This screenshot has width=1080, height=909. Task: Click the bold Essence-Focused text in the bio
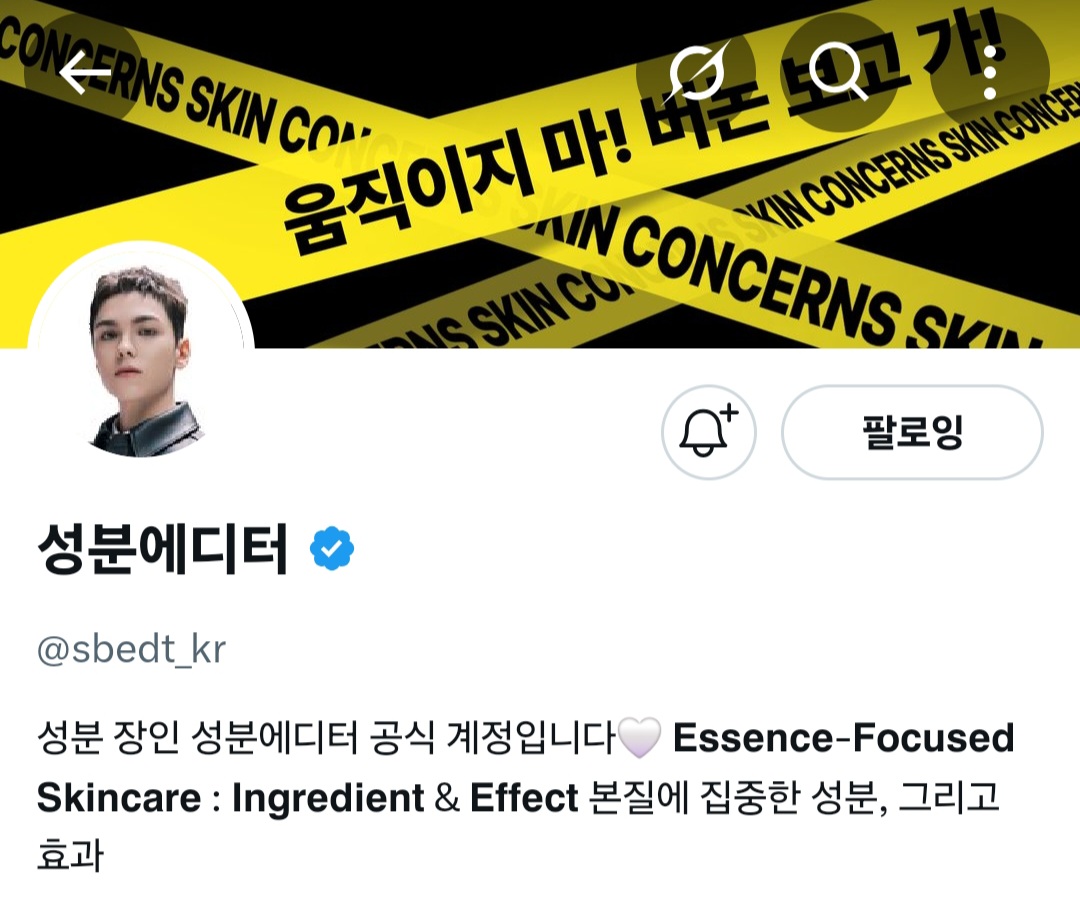click(843, 738)
